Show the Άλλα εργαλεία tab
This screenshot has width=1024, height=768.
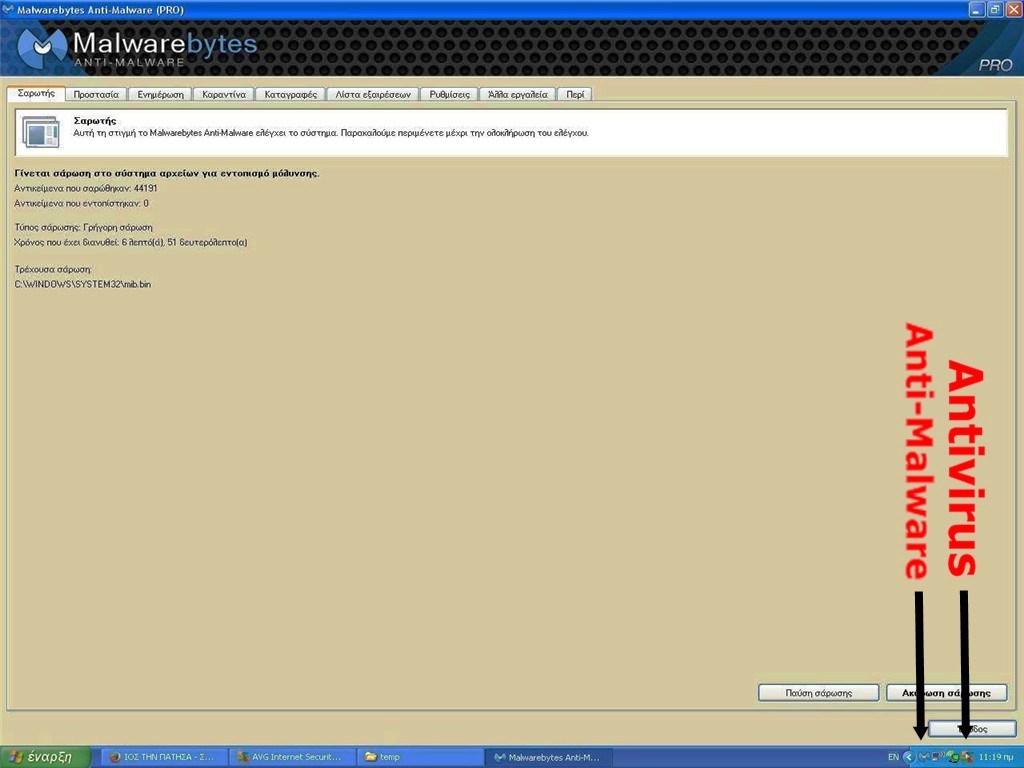(517, 94)
